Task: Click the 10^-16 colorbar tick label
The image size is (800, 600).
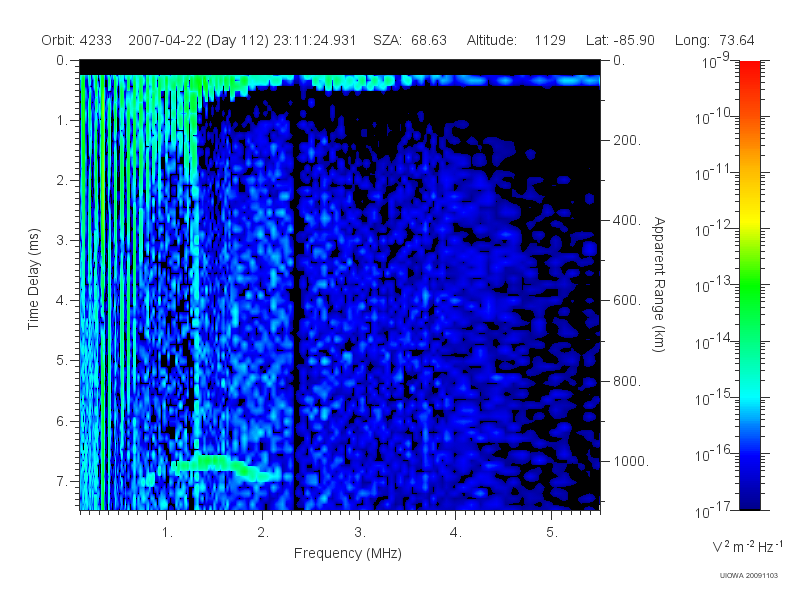Action: [x=713, y=454]
